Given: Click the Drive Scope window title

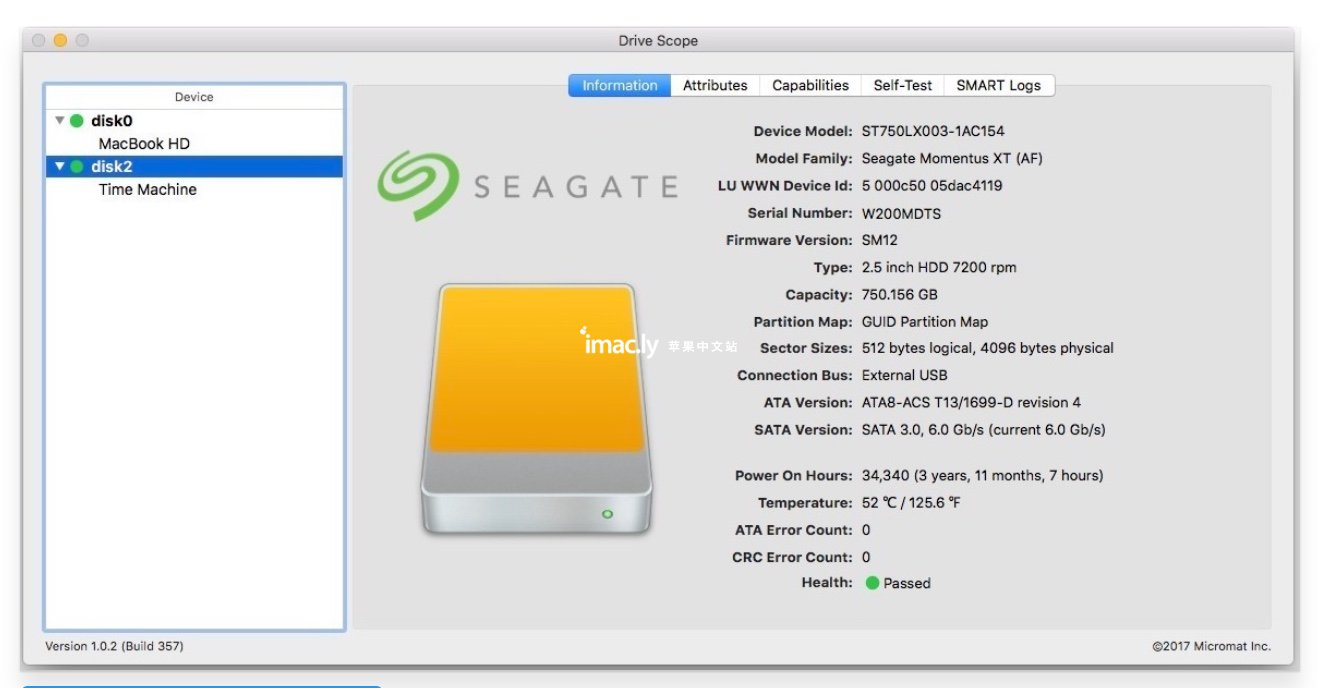Looking at the screenshot, I should coord(658,41).
